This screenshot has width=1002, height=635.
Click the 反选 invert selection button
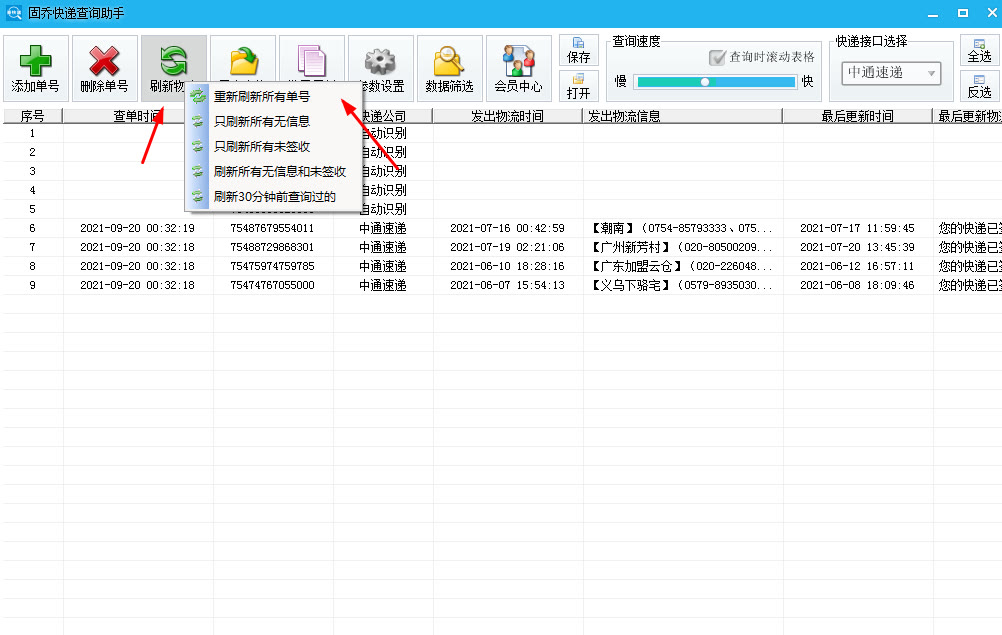point(979,86)
